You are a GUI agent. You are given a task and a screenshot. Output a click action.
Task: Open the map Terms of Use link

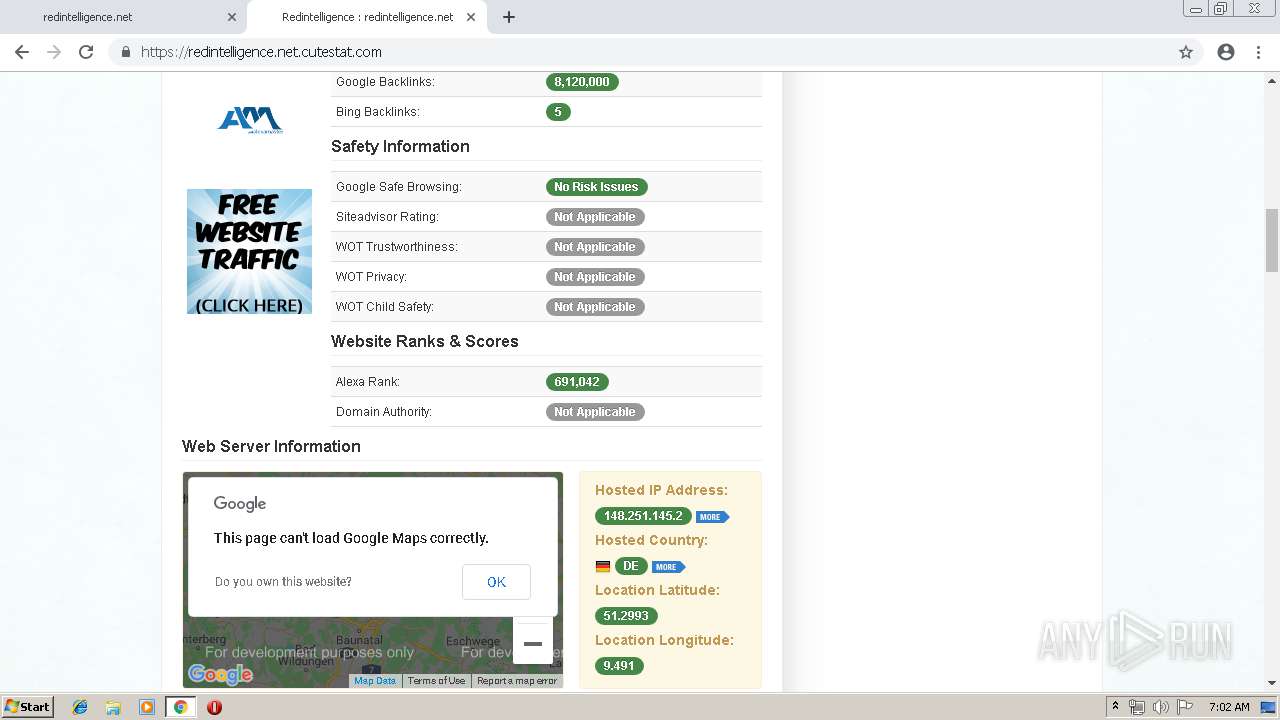click(436, 681)
